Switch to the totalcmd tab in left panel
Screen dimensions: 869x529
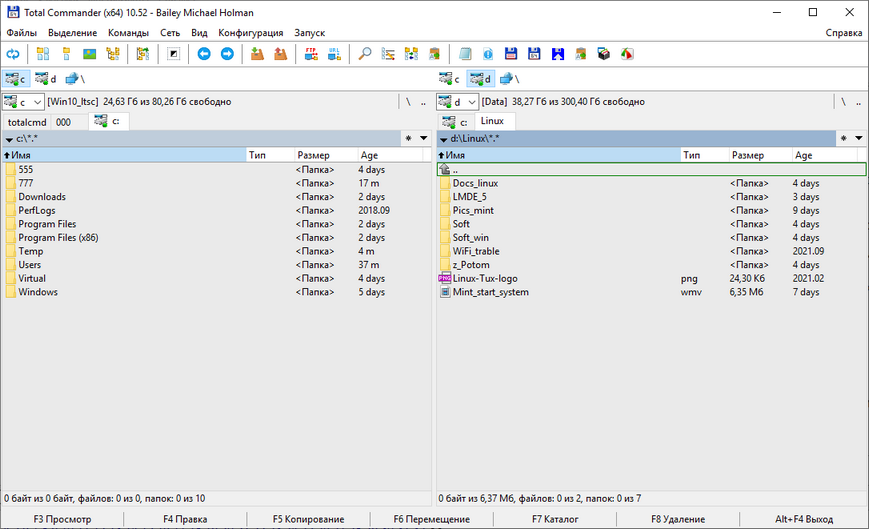pyautogui.click(x=27, y=121)
